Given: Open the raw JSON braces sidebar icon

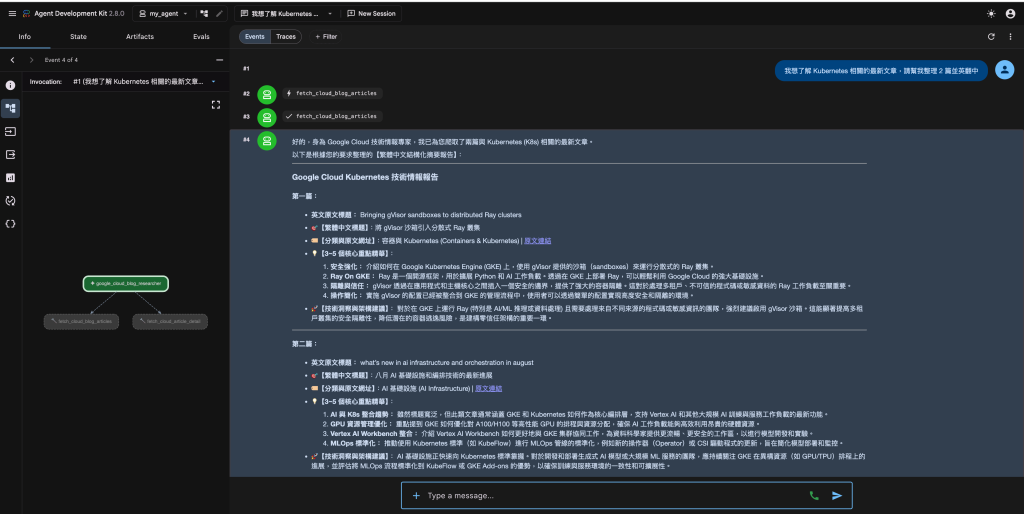Looking at the screenshot, I should pyautogui.click(x=10, y=224).
